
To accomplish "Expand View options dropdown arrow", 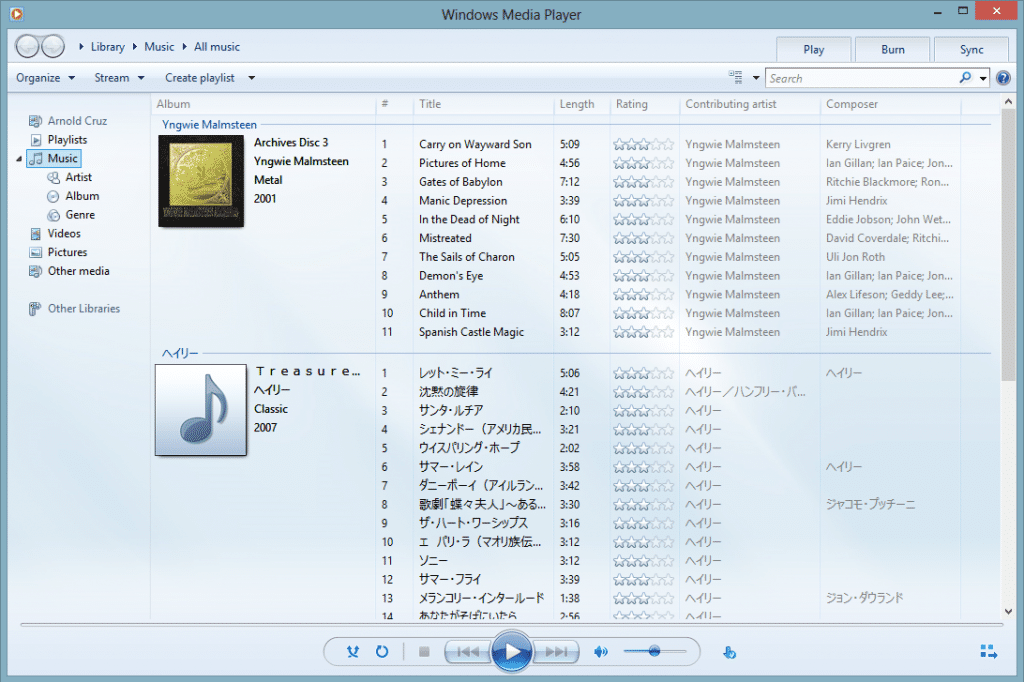I will tap(756, 78).
